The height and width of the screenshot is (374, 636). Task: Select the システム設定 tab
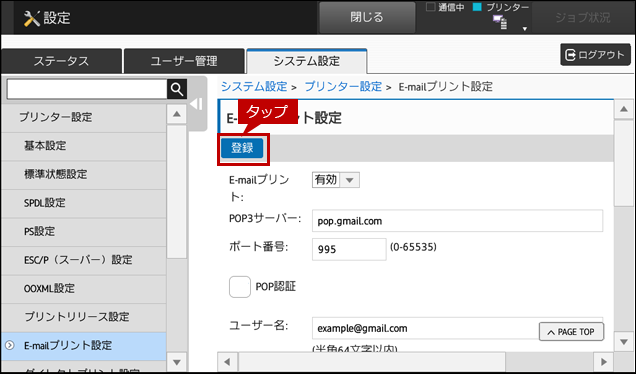(307, 61)
